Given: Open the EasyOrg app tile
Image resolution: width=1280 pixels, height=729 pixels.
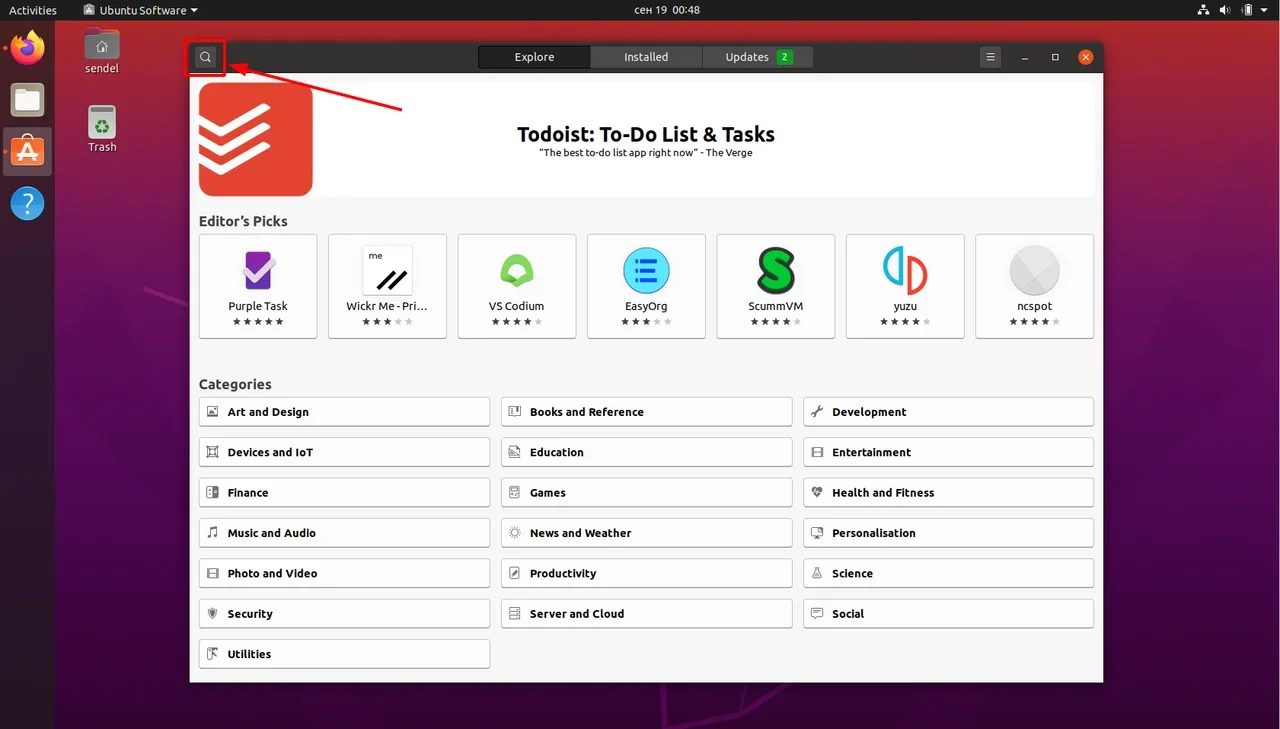Looking at the screenshot, I should (x=646, y=286).
